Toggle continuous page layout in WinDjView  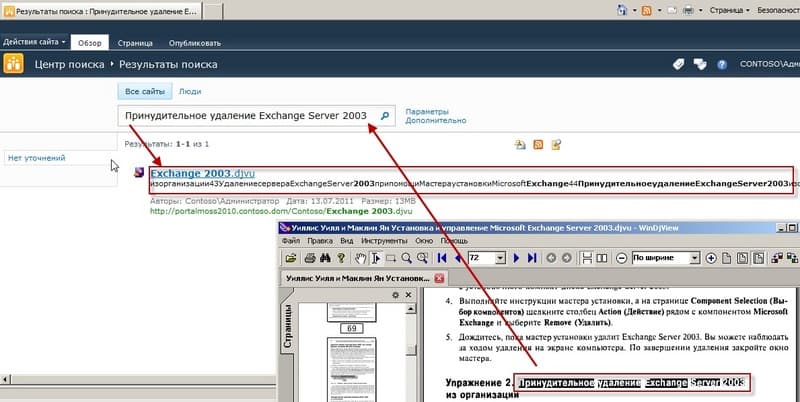[587, 258]
